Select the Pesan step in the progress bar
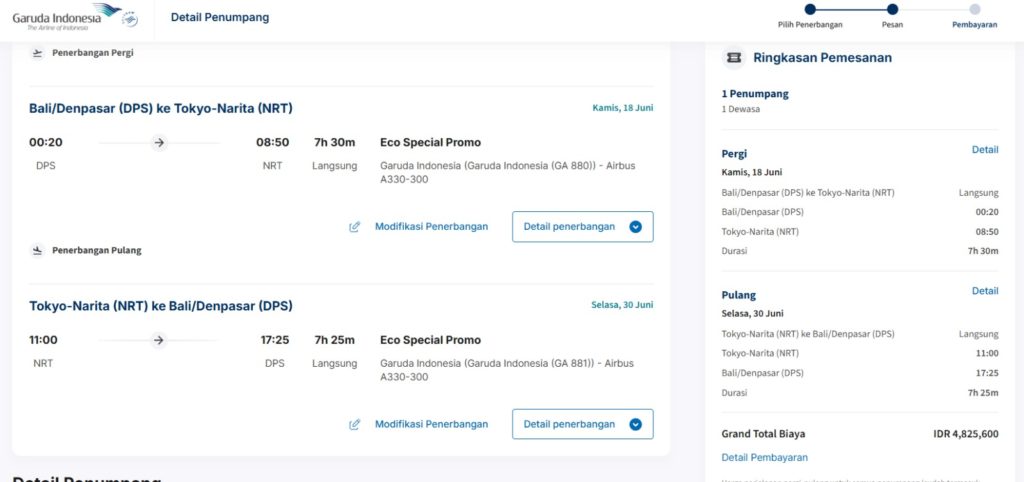This screenshot has width=1024, height=482. pyautogui.click(x=892, y=10)
